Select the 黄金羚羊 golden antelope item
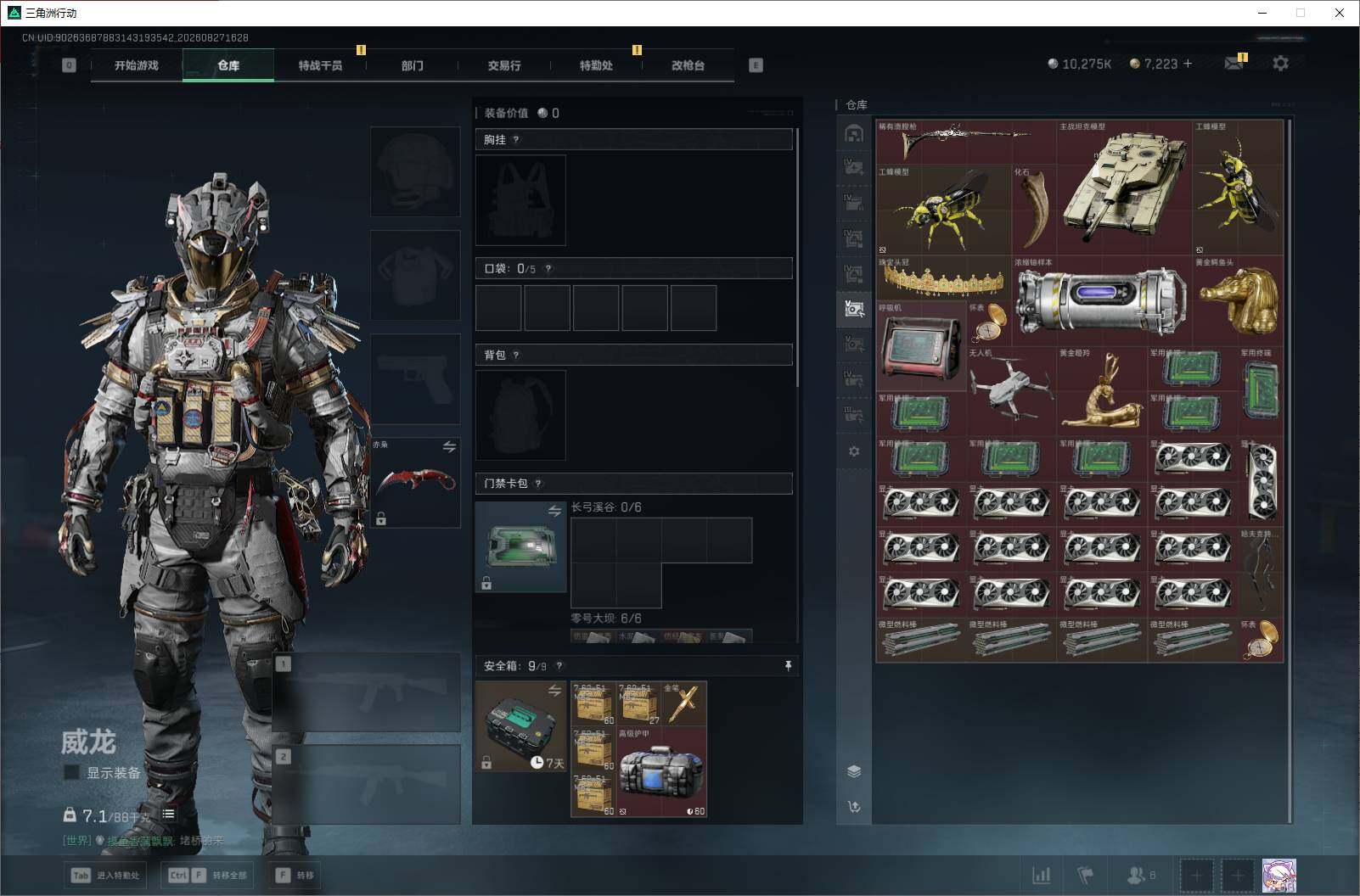This screenshot has width=1360, height=896. pyautogui.click(x=1101, y=391)
